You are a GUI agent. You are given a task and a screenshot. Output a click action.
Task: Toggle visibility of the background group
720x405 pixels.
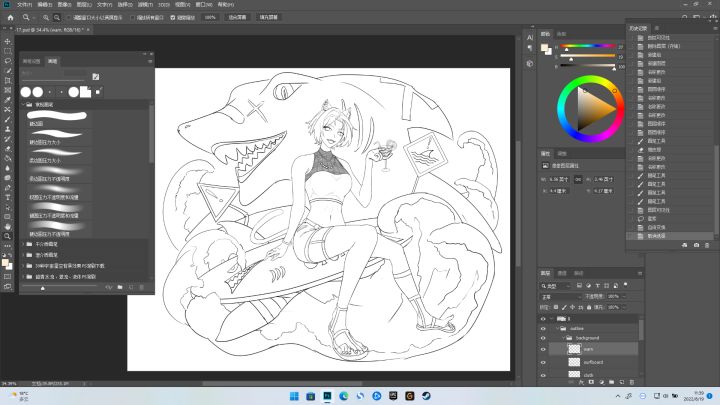[x=543, y=338]
